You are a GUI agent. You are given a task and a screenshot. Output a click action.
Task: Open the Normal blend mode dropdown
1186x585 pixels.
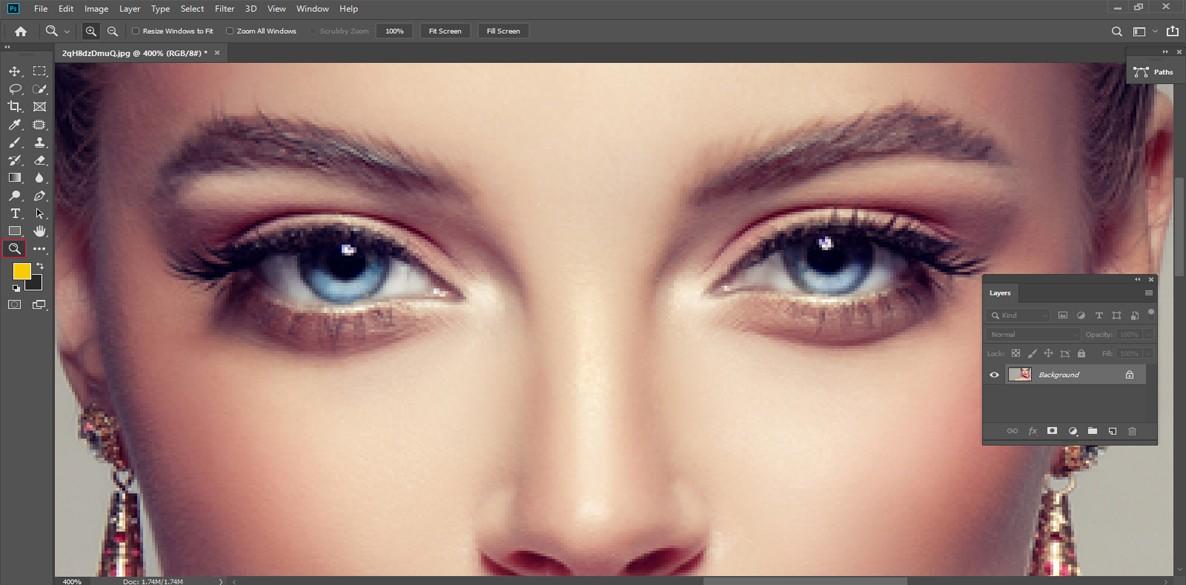[1032, 334]
